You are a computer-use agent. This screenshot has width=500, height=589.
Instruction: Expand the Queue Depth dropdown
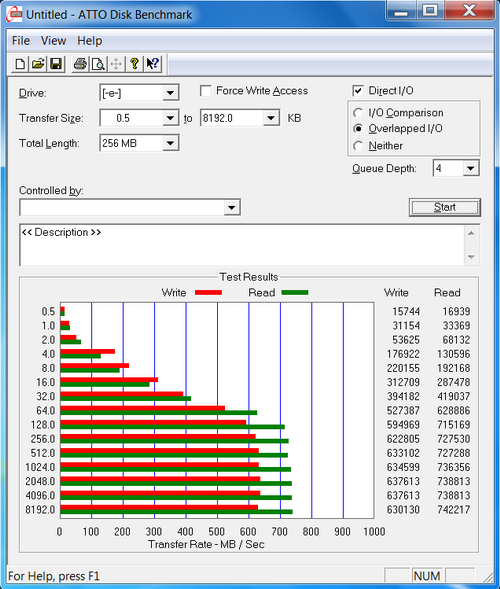(471, 168)
